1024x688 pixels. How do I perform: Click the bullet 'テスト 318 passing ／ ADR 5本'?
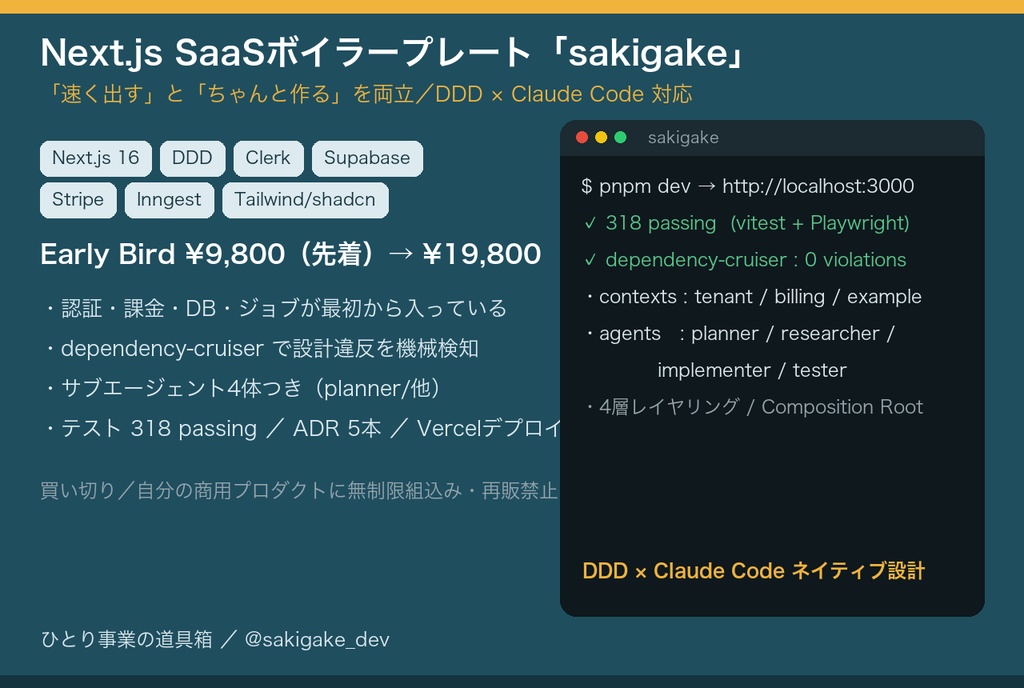point(212,429)
